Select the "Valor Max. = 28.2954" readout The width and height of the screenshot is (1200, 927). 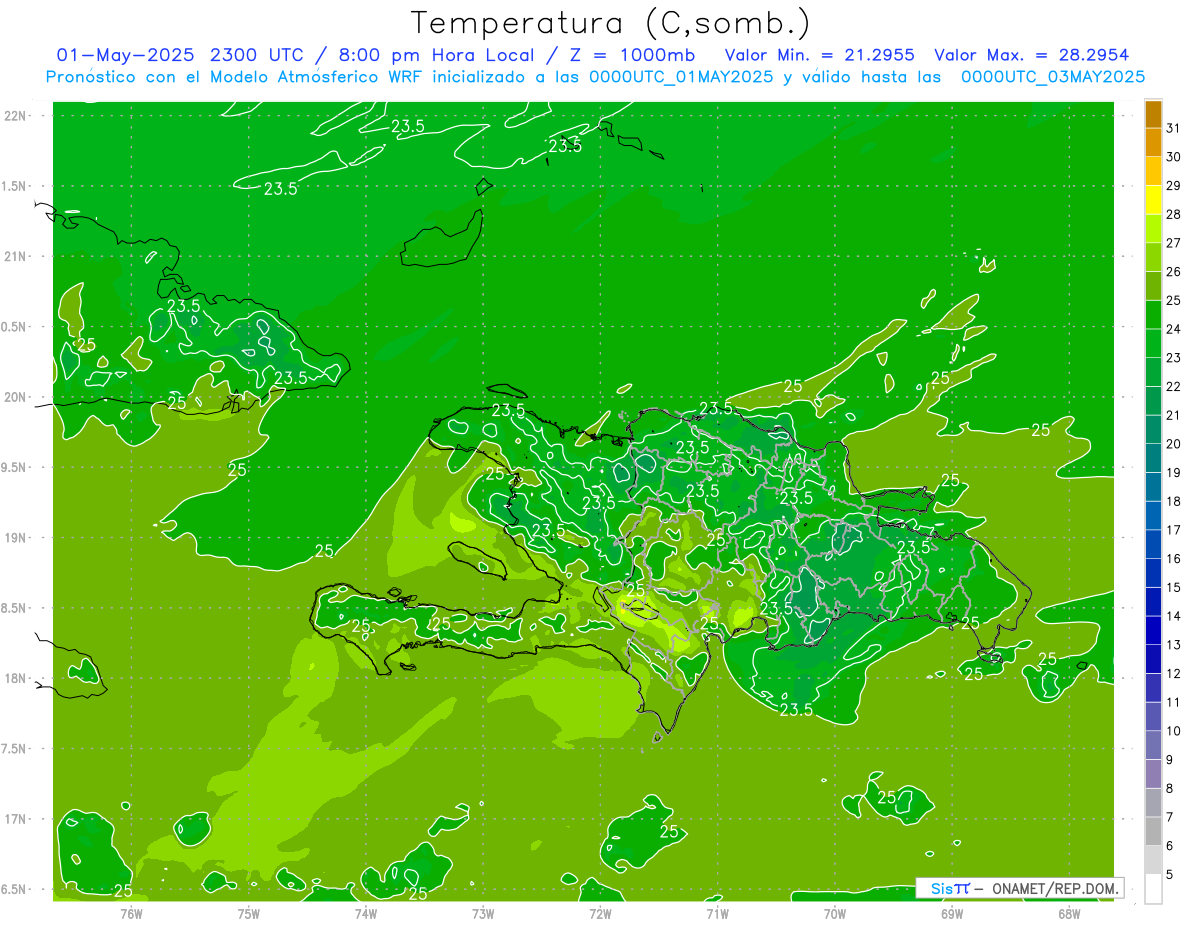click(x=1031, y=55)
